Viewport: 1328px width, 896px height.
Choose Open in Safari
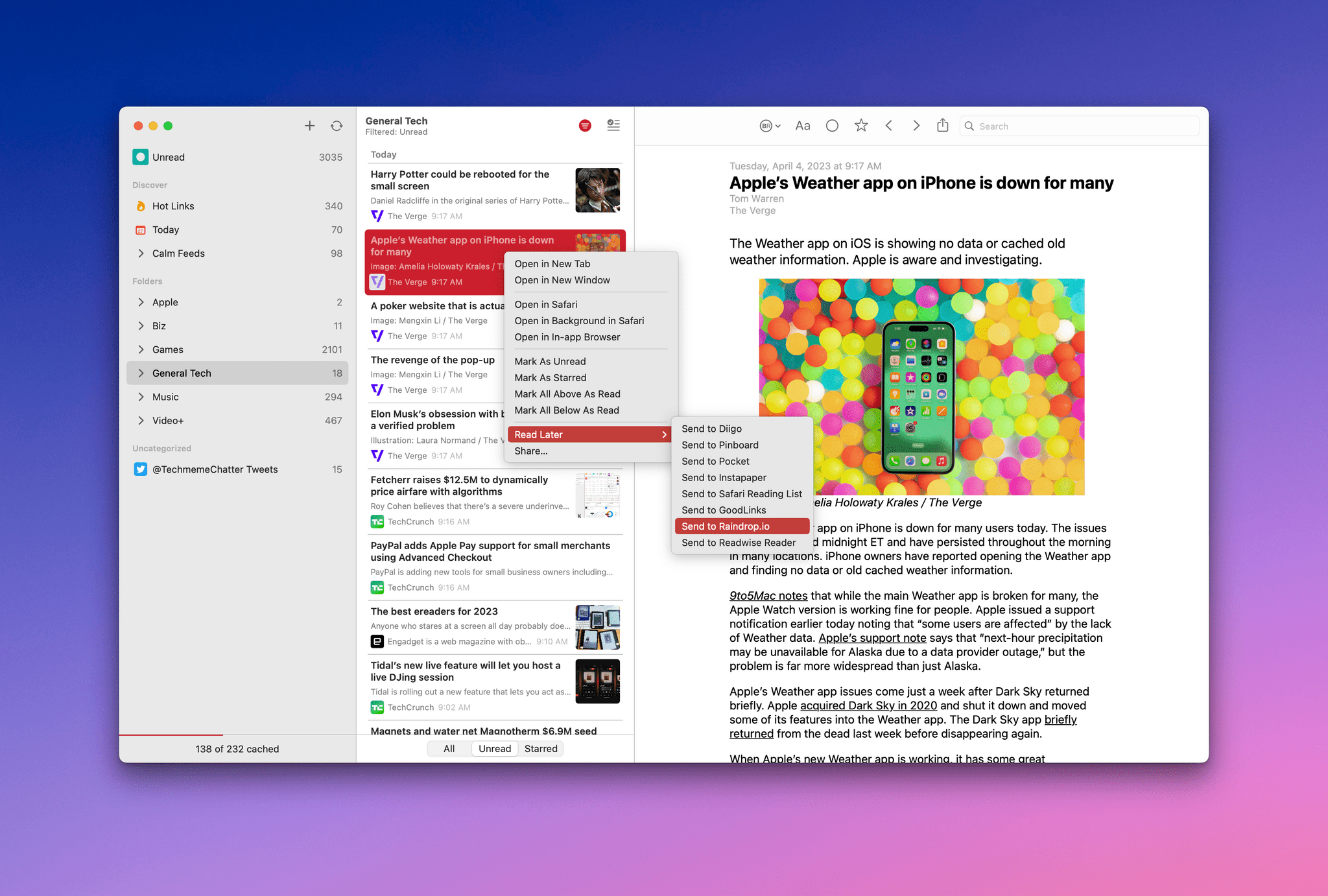point(590,305)
